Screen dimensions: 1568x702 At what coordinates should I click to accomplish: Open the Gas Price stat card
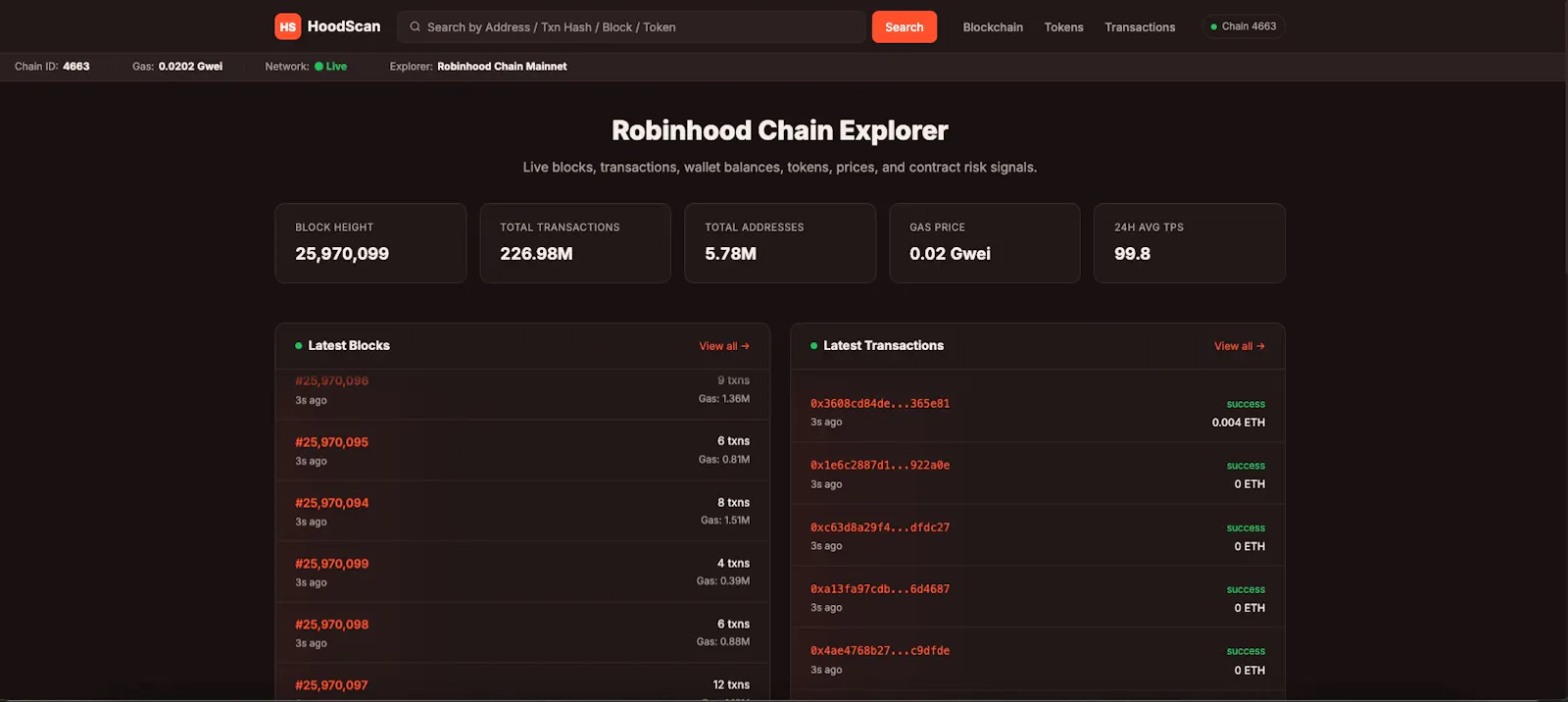(985, 243)
